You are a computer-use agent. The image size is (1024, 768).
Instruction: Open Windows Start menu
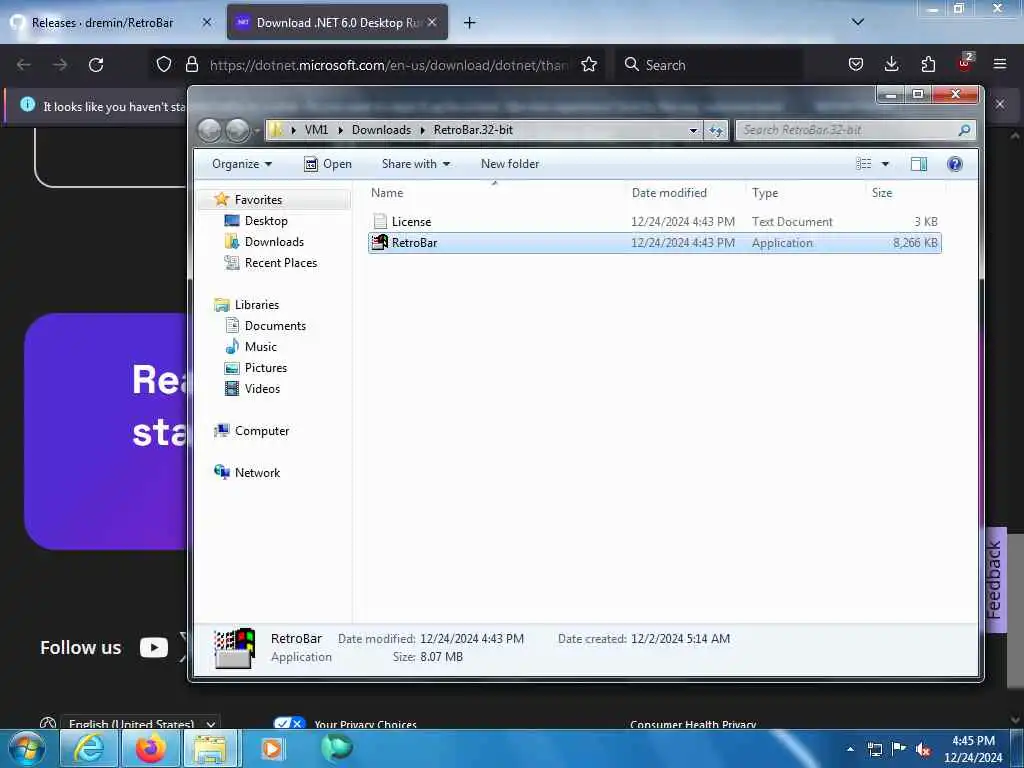click(x=26, y=748)
